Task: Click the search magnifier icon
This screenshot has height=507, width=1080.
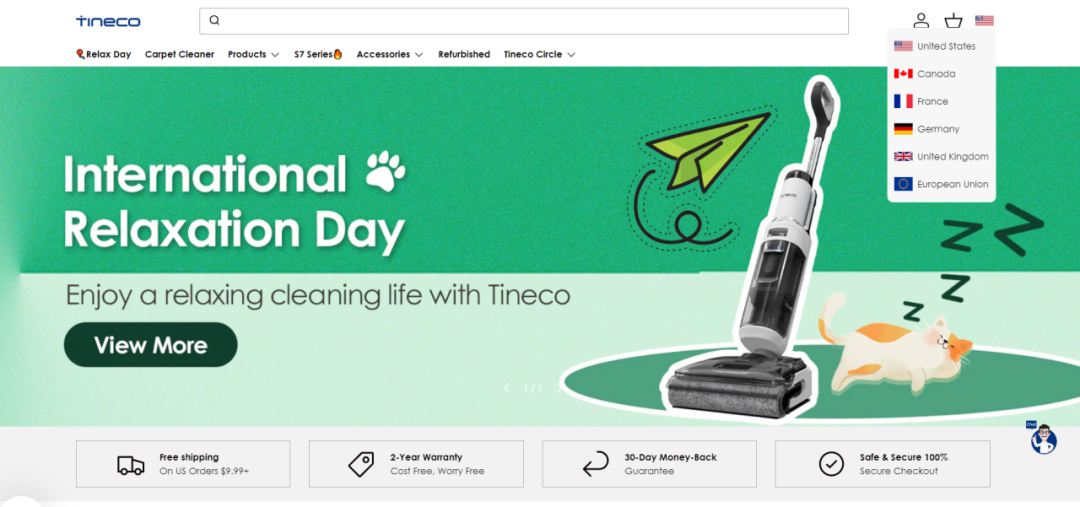Action: [214, 21]
